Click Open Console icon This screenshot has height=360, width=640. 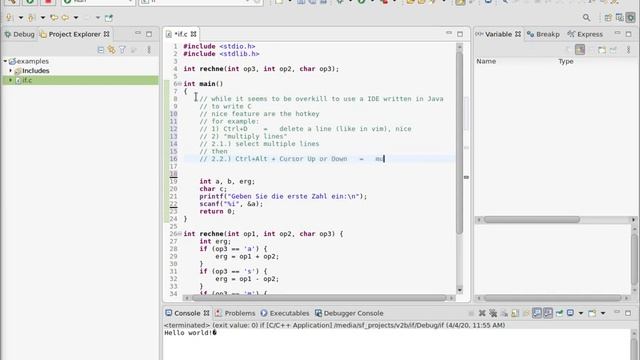pyautogui.click(x=592, y=313)
